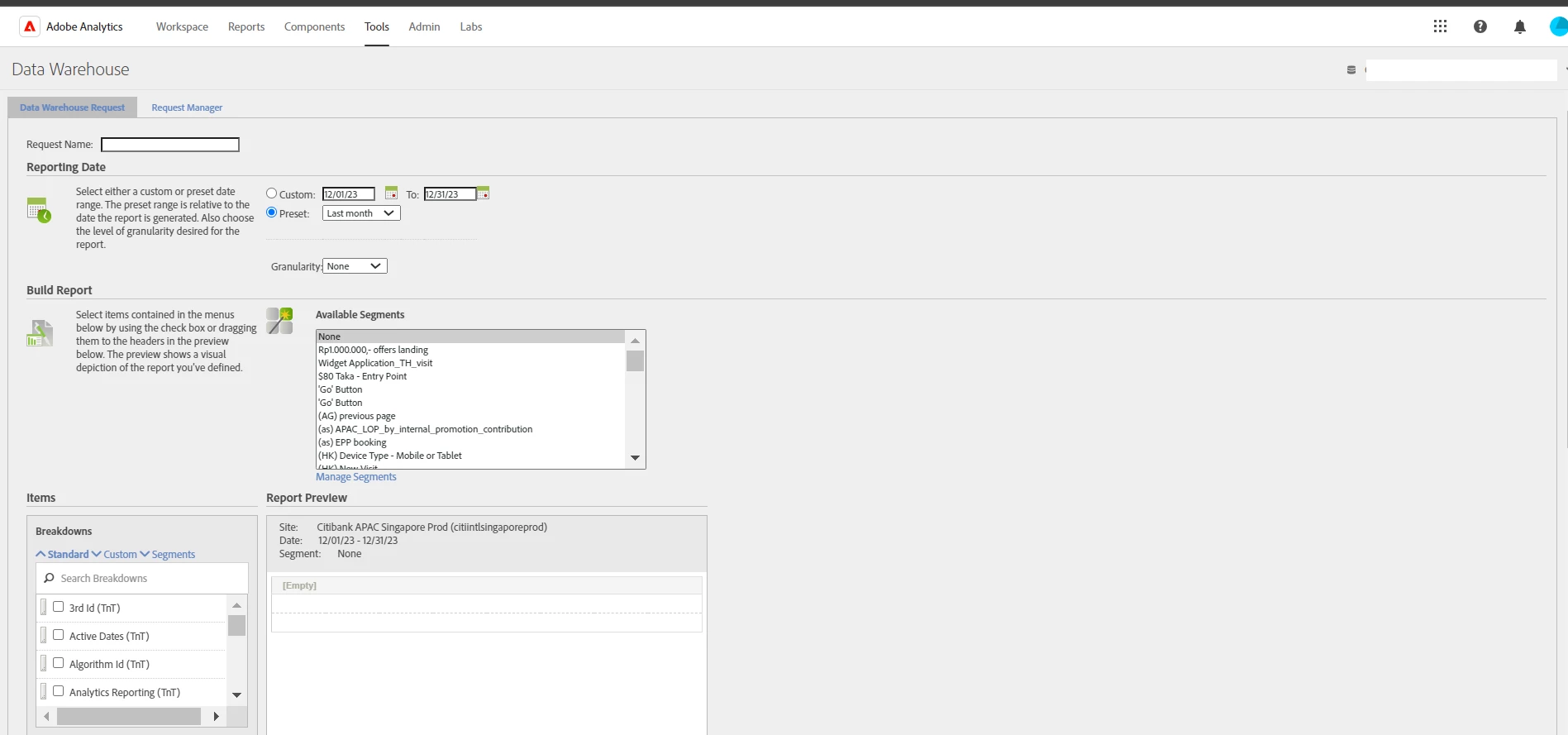Open the Last month preset dropdown
Screen dimensions: 1568x735
(361, 213)
